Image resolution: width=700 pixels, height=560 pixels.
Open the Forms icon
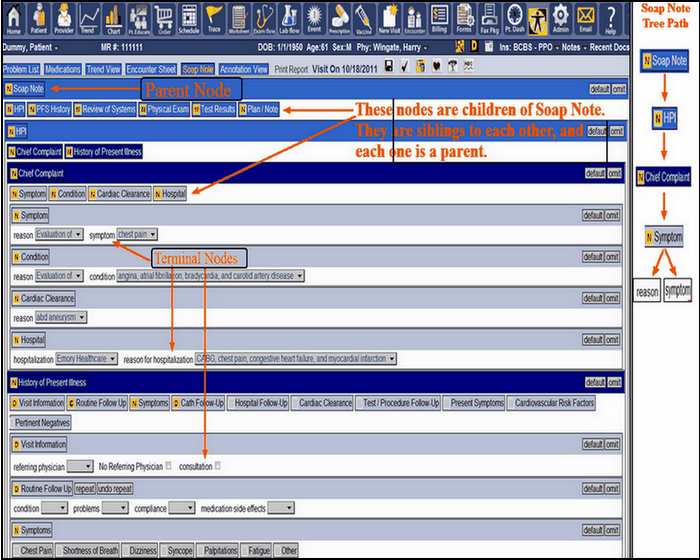click(x=464, y=18)
